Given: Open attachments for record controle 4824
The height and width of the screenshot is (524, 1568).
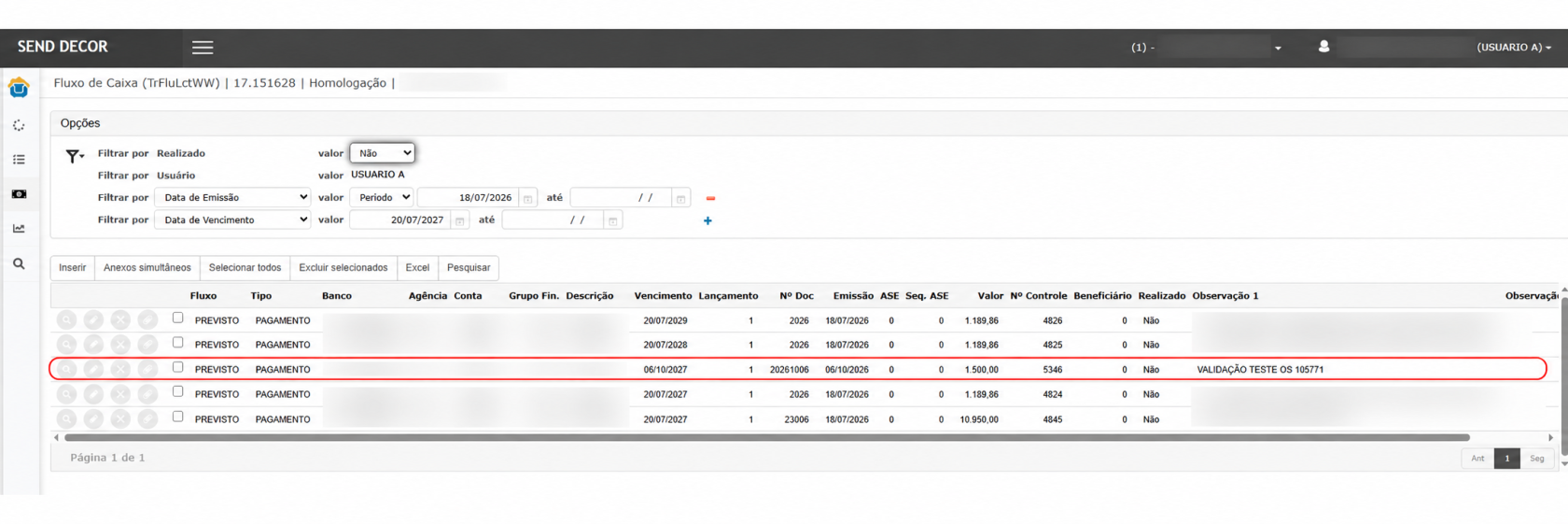Looking at the screenshot, I should 147,394.
